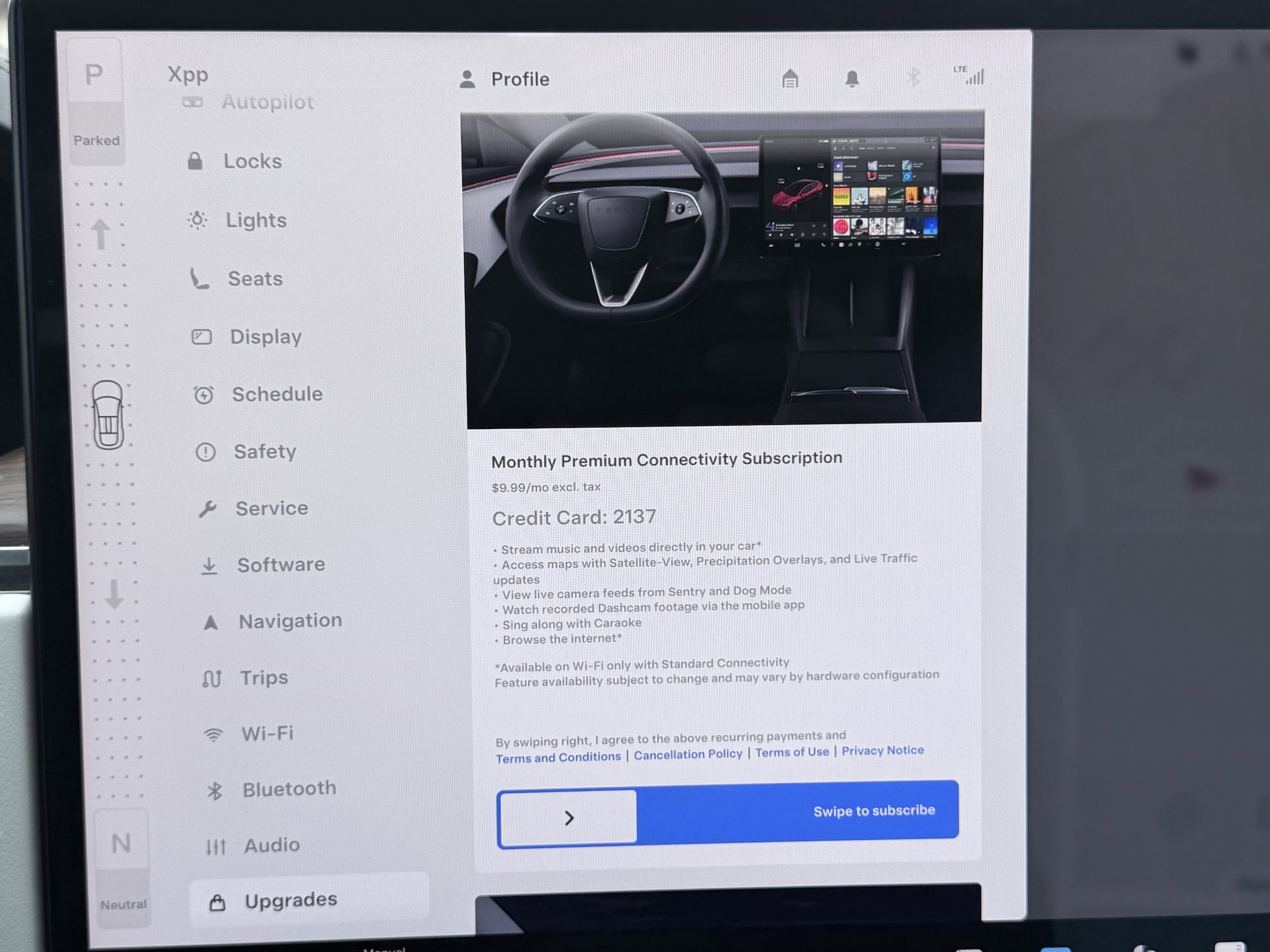This screenshot has height=952, width=1270.
Task: Open the Lights settings
Action: [x=256, y=220]
